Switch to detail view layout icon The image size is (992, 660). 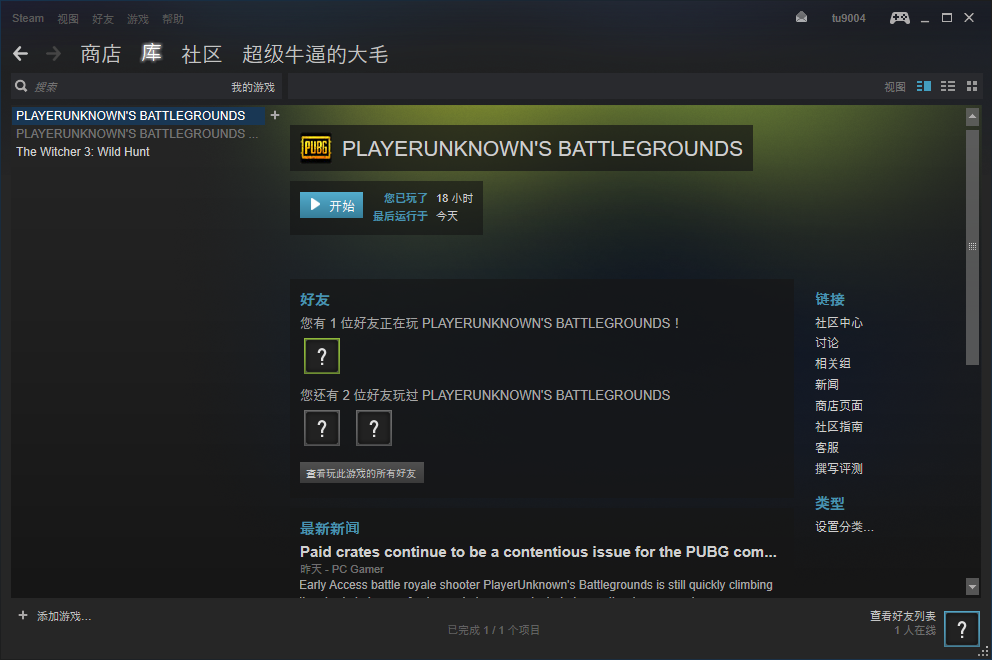(924, 86)
